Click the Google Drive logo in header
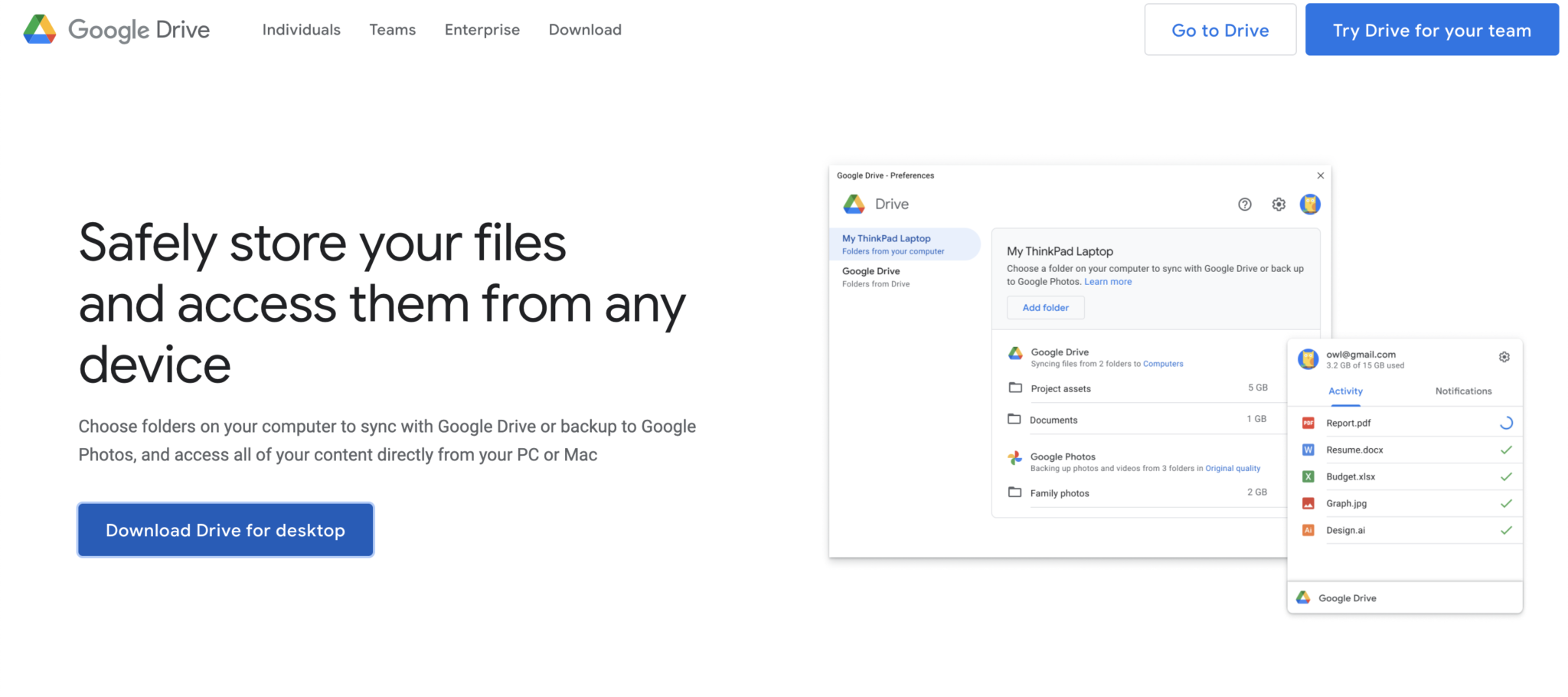Screen dimensions: 1568x697 coord(116,29)
